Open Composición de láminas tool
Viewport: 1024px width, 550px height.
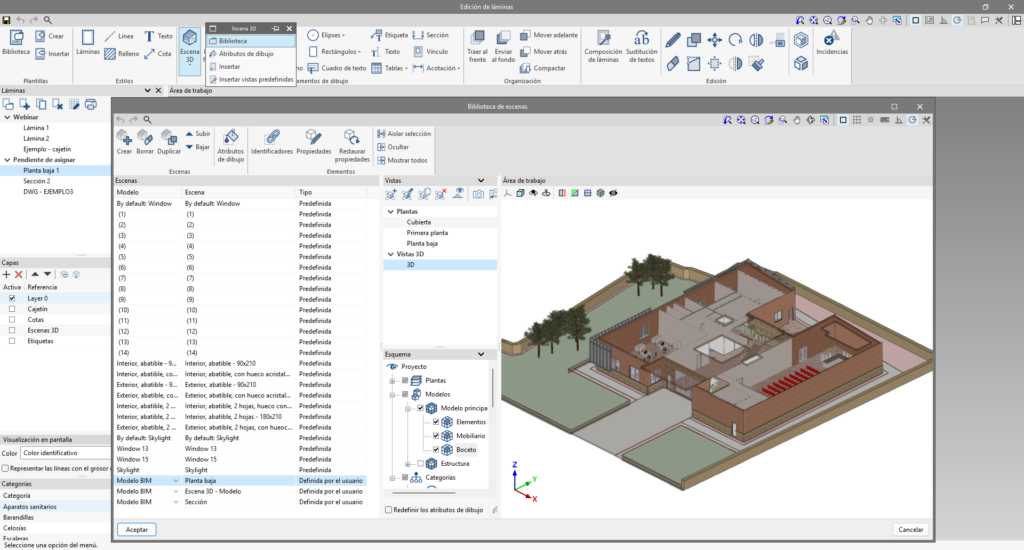pos(603,41)
